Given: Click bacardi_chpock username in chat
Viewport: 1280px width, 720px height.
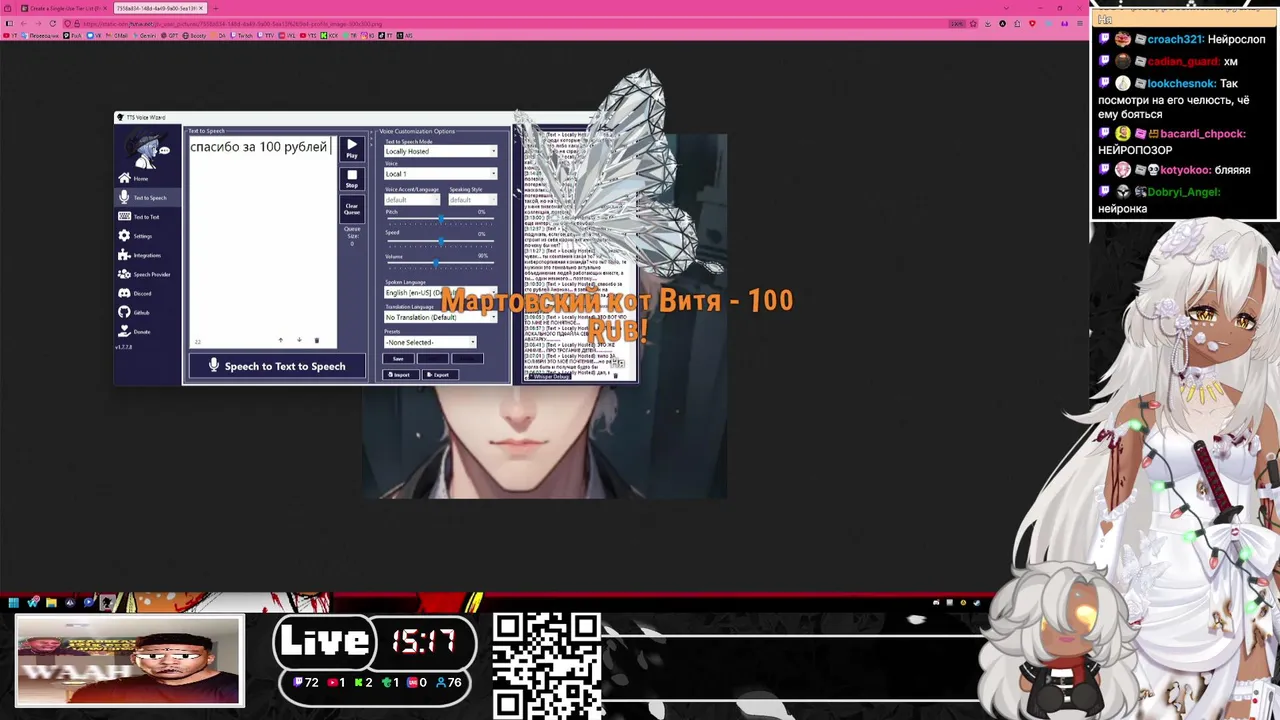Looking at the screenshot, I should [x=1202, y=134].
